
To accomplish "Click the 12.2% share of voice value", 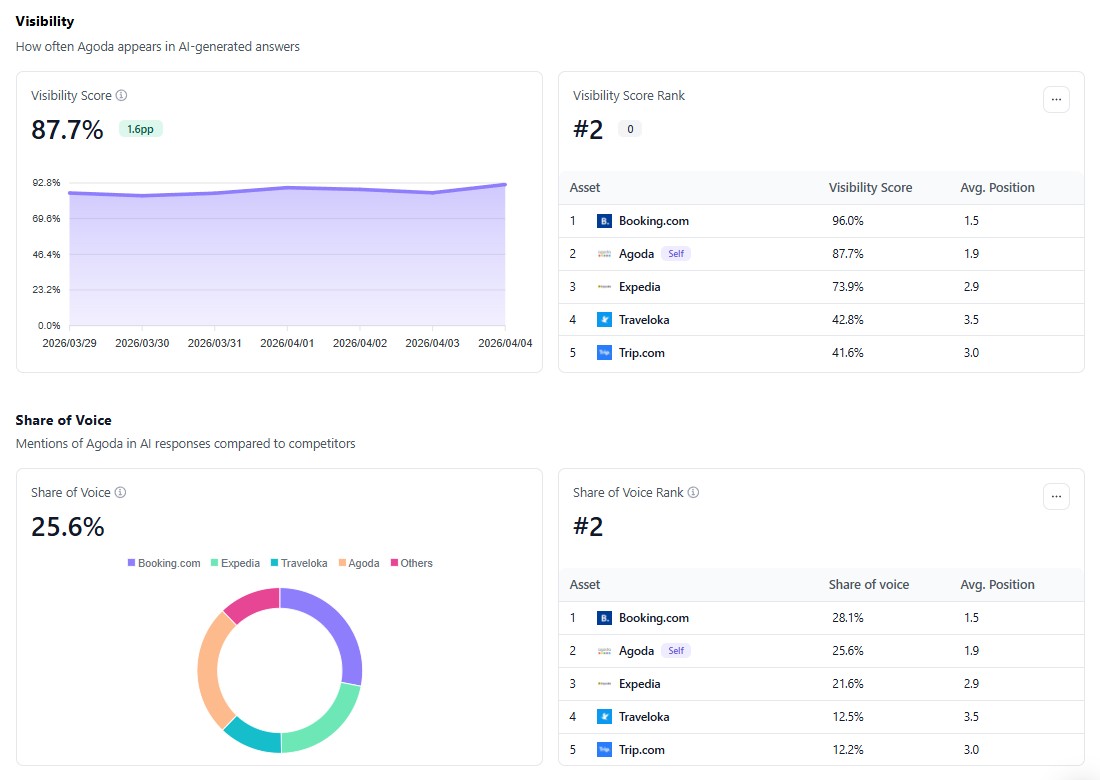I will pyautogui.click(x=847, y=750).
